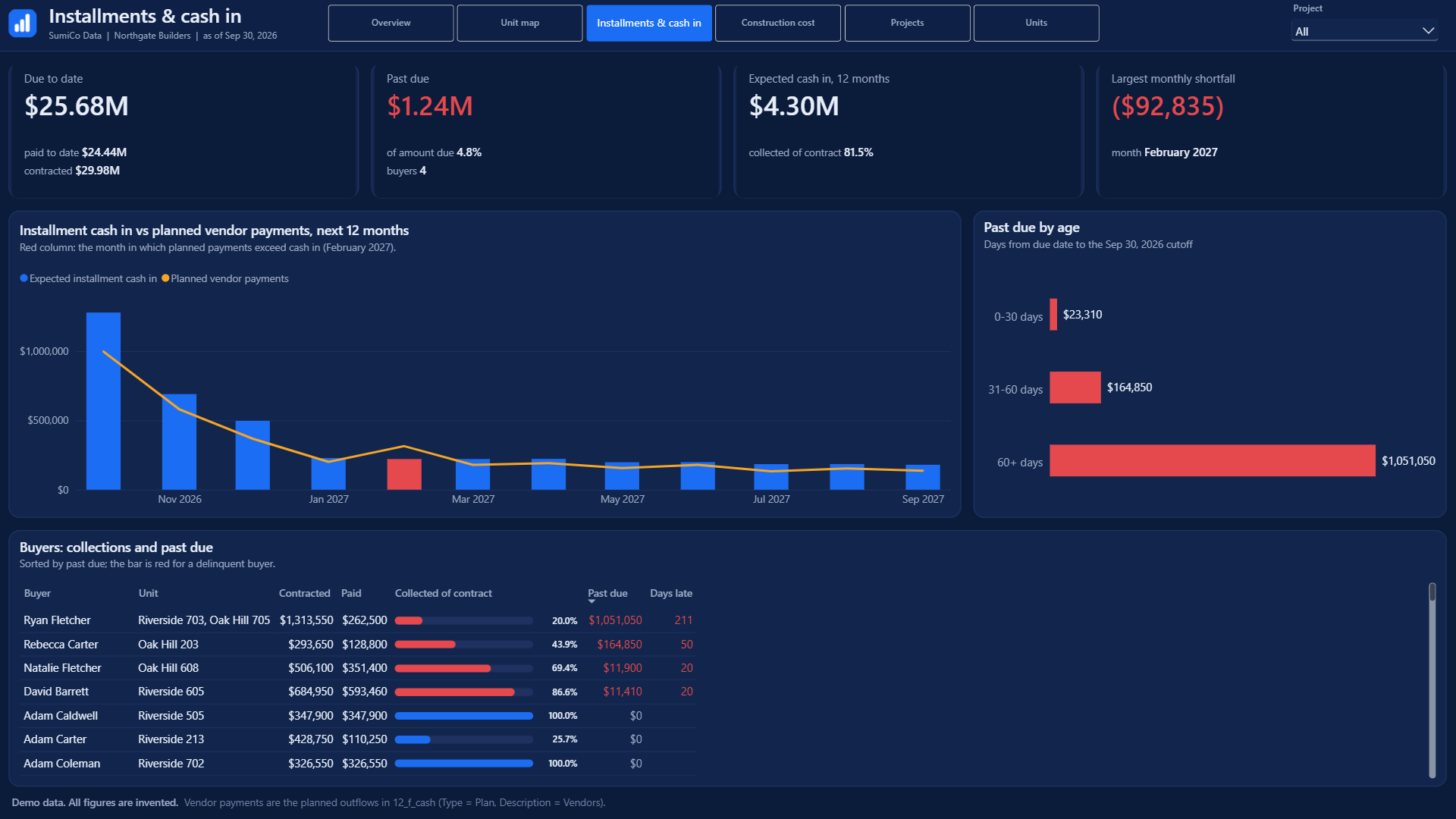Click the Due to date $25.68M value
The height and width of the screenshot is (819, 1456).
click(77, 106)
